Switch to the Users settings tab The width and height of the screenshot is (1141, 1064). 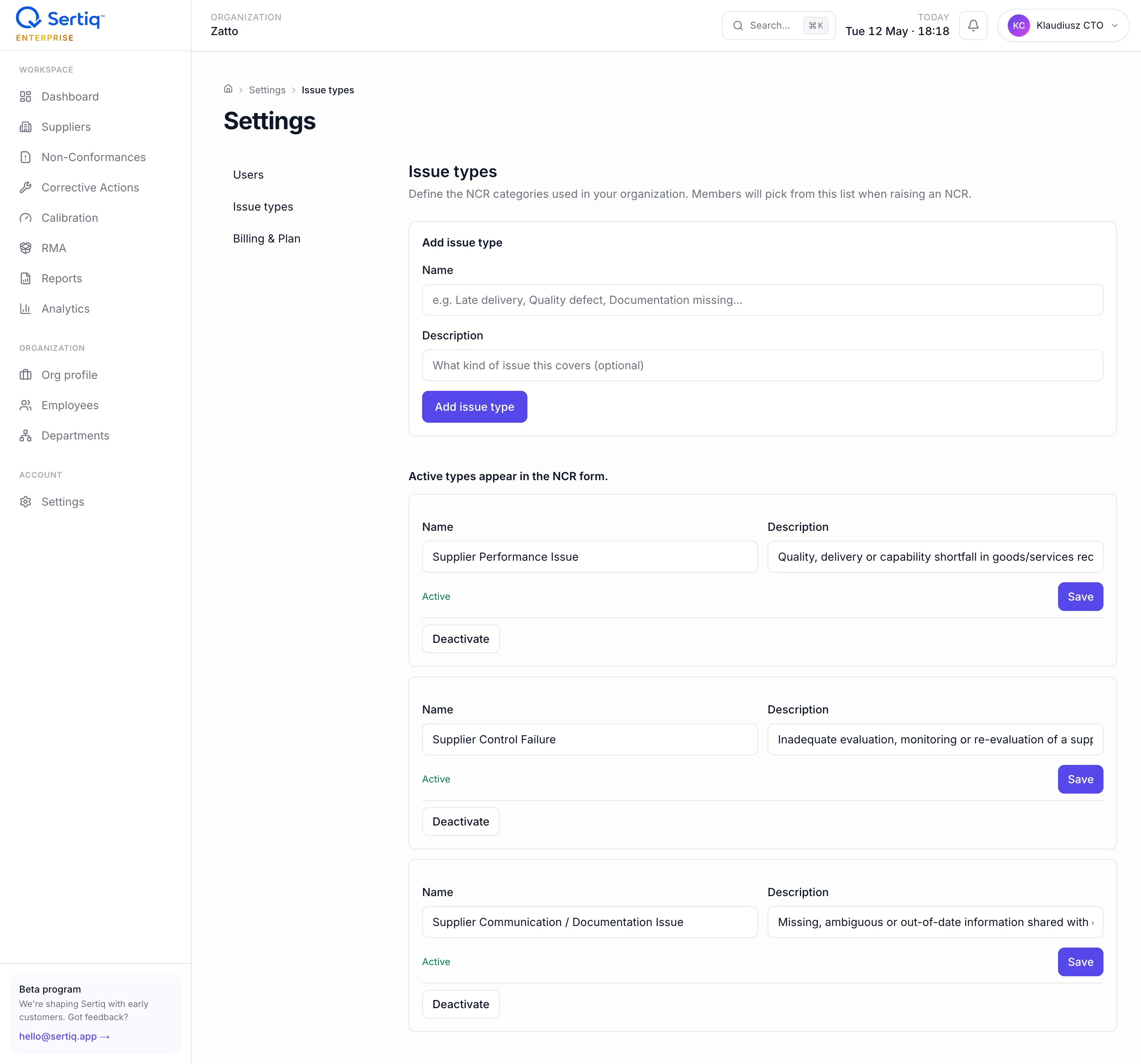pos(248,175)
